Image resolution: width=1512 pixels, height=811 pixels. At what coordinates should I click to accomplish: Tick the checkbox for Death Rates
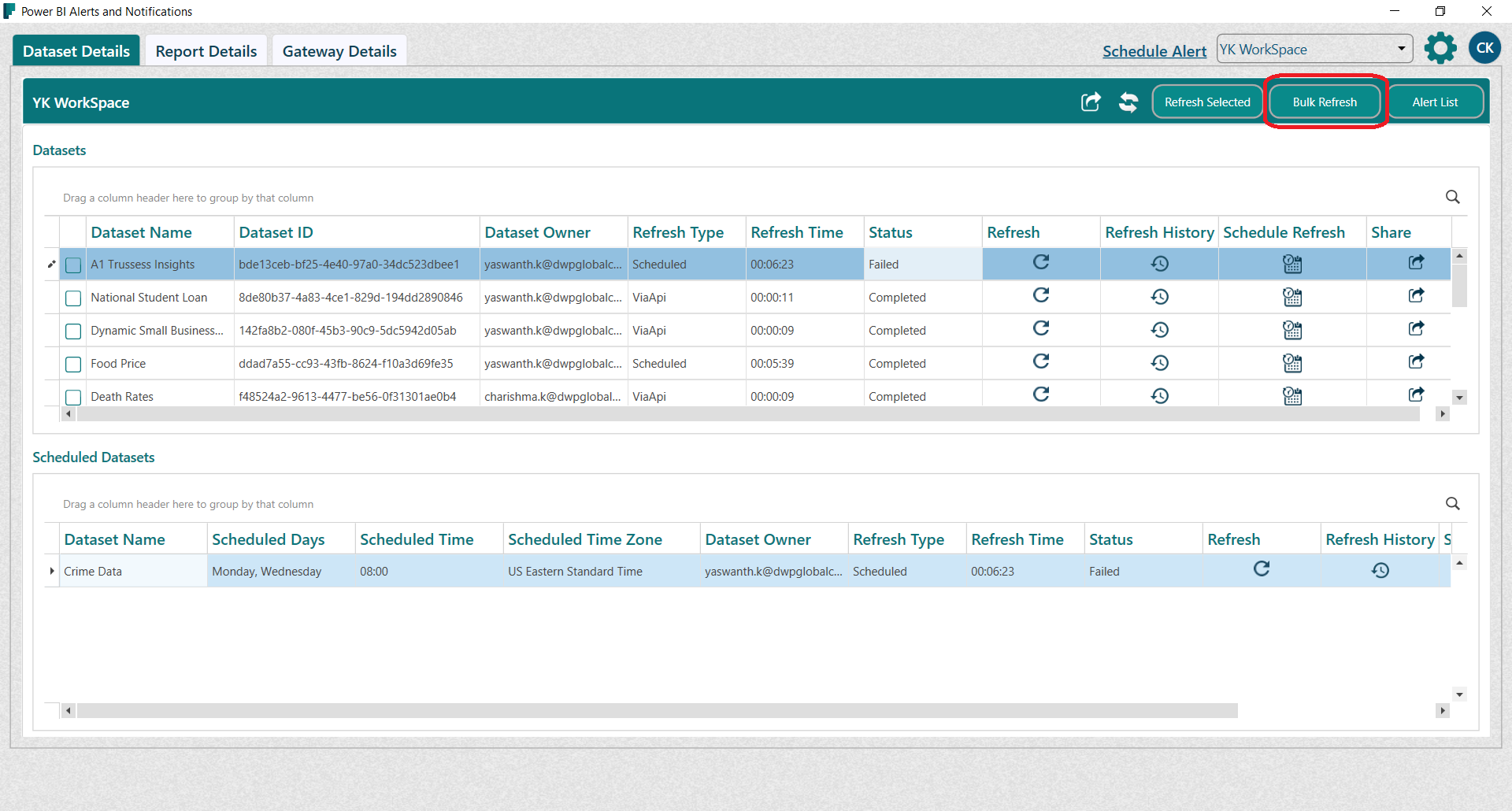73,398
